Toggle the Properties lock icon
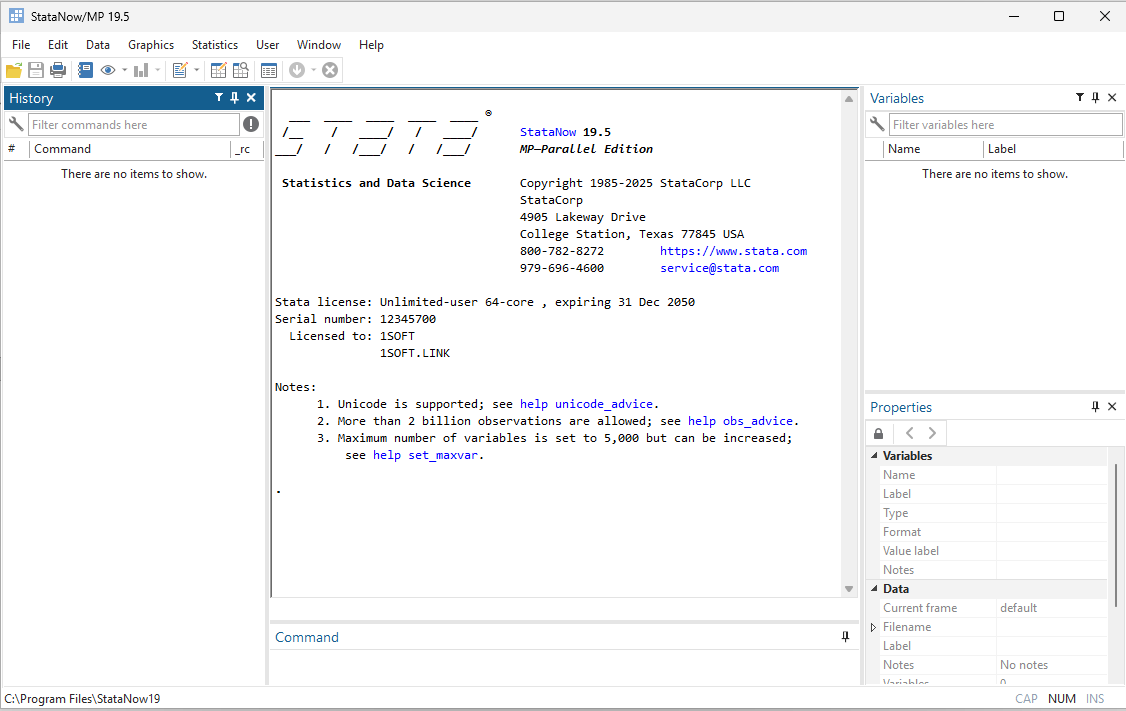Image resolution: width=1126 pixels, height=711 pixels. 878,433
